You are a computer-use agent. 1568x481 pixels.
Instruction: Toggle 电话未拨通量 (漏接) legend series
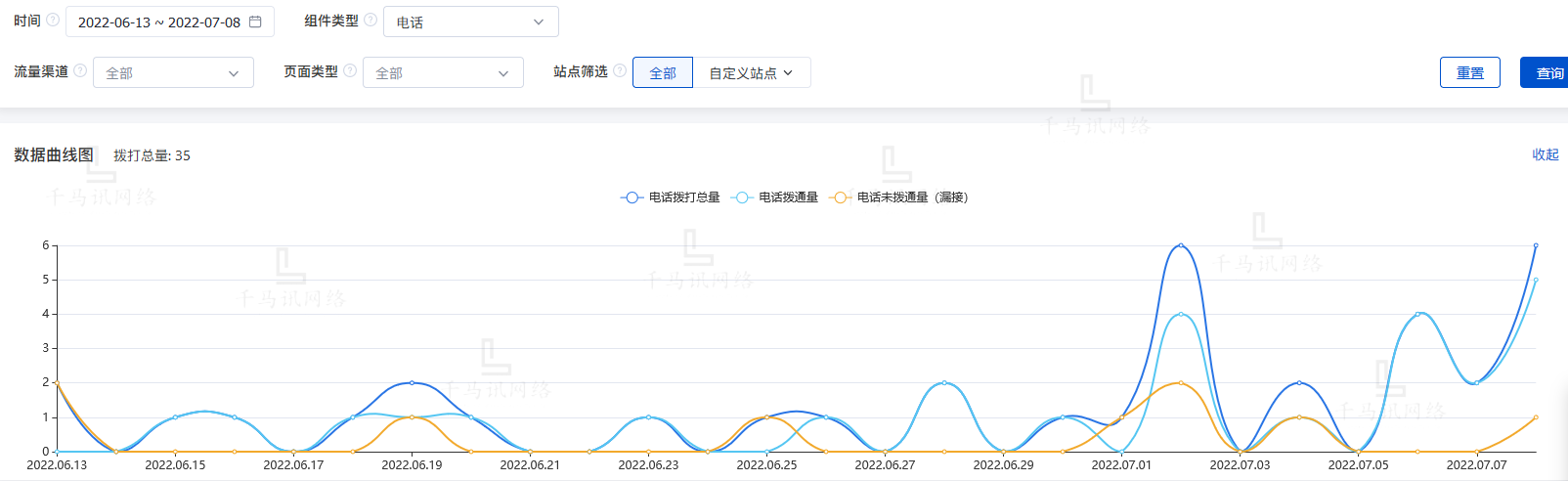coord(899,197)
